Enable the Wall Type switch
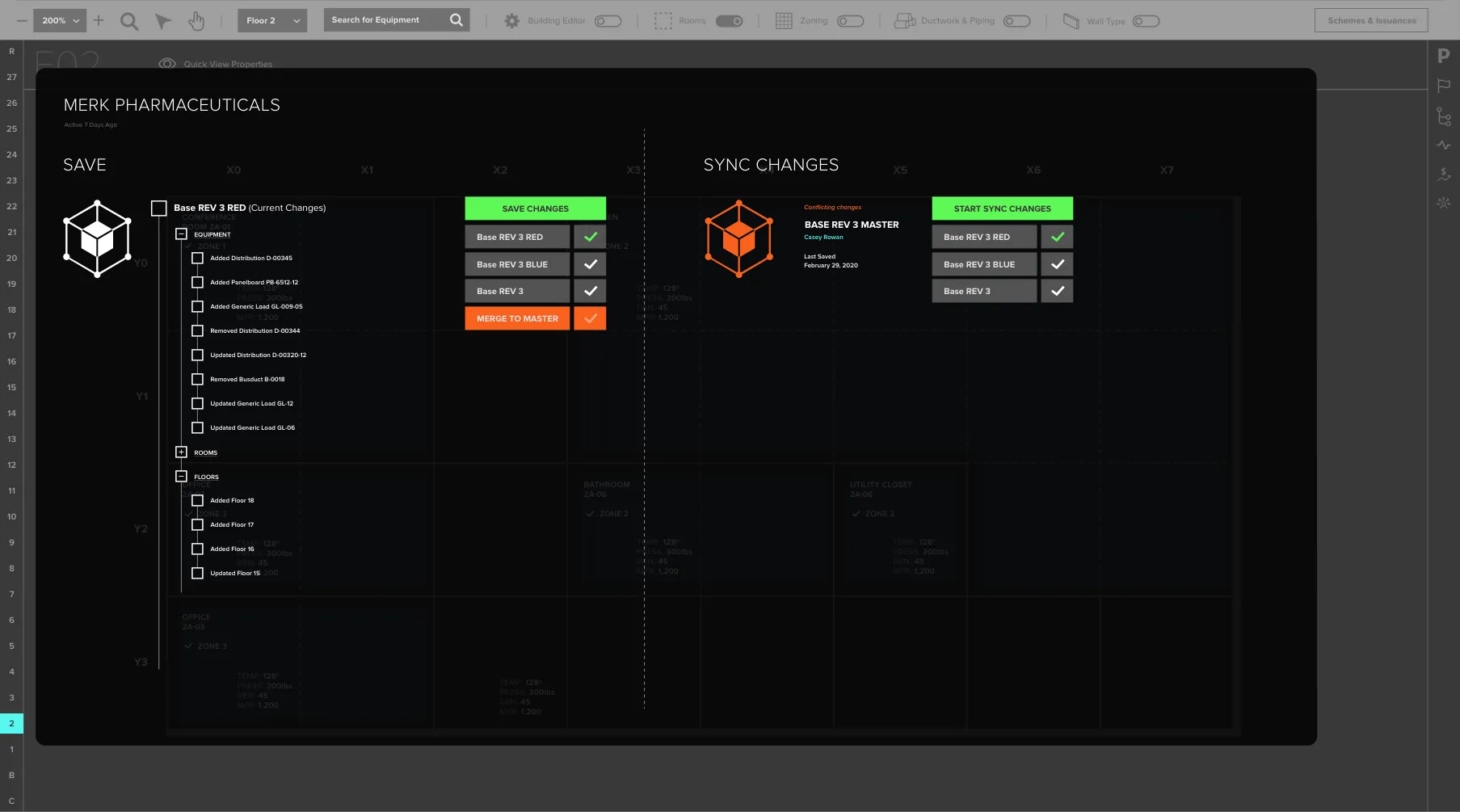The image size is (1460, 812). (1147, 21)
